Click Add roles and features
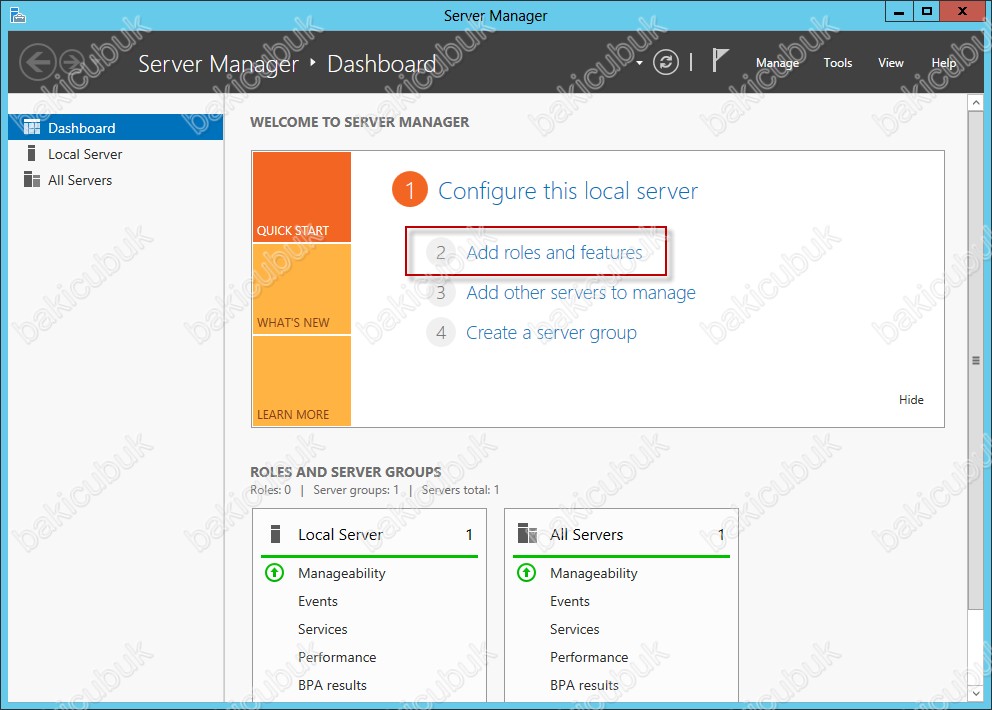 click(x=554, y=252)
